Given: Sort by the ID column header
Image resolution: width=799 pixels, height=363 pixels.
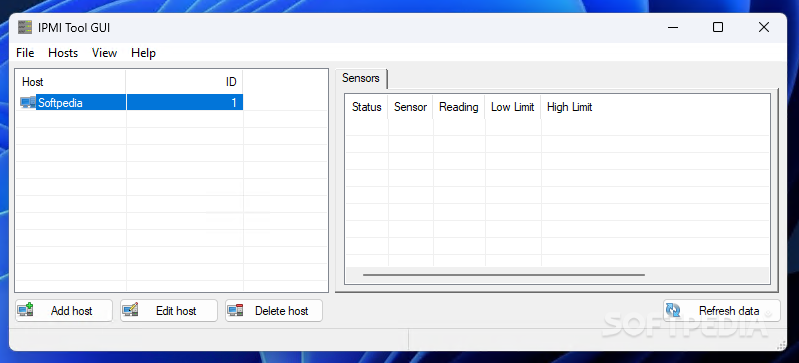Looking at the screenshot, I should 184,82.
